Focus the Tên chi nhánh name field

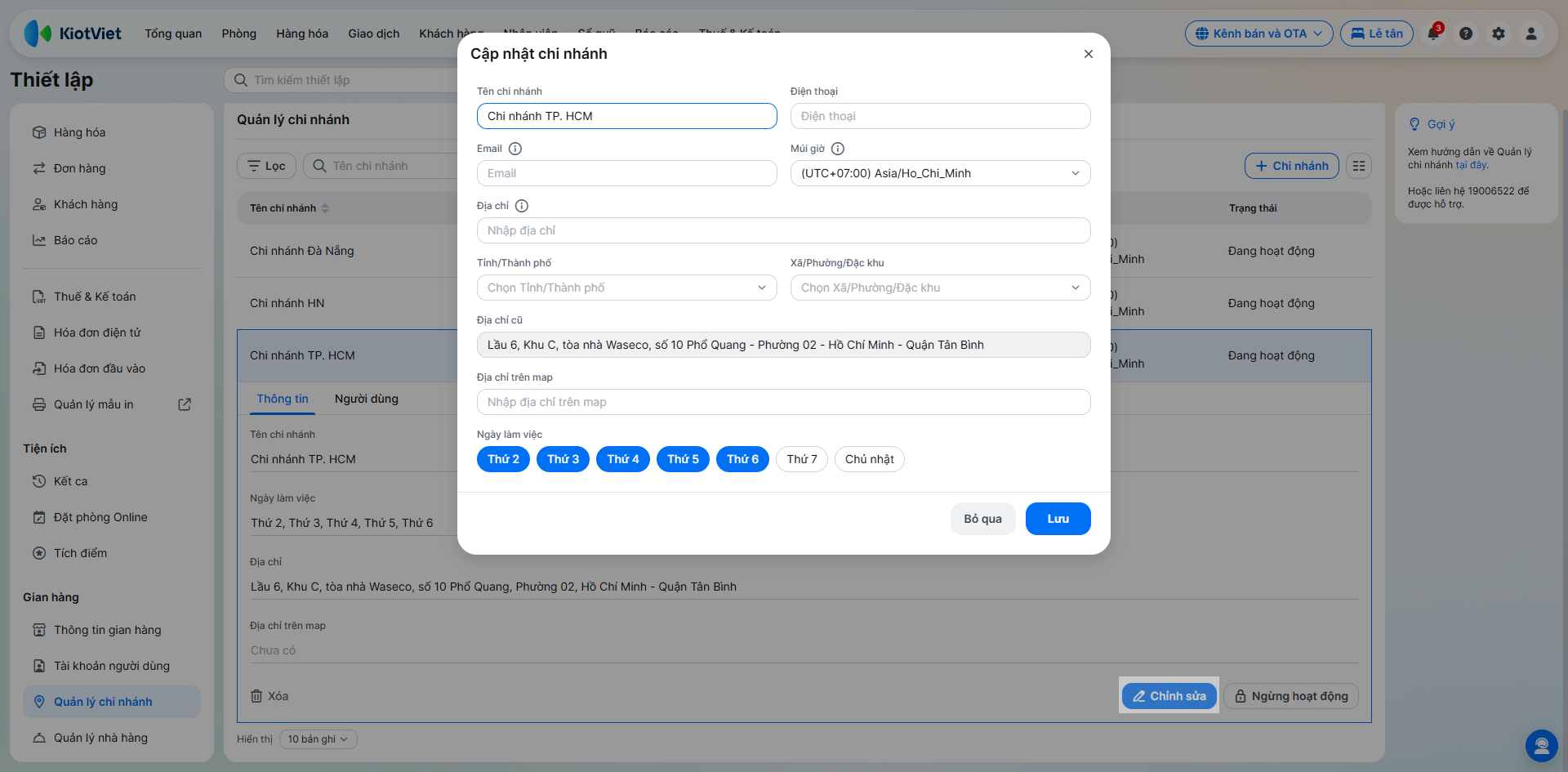[x=626, y=116]
